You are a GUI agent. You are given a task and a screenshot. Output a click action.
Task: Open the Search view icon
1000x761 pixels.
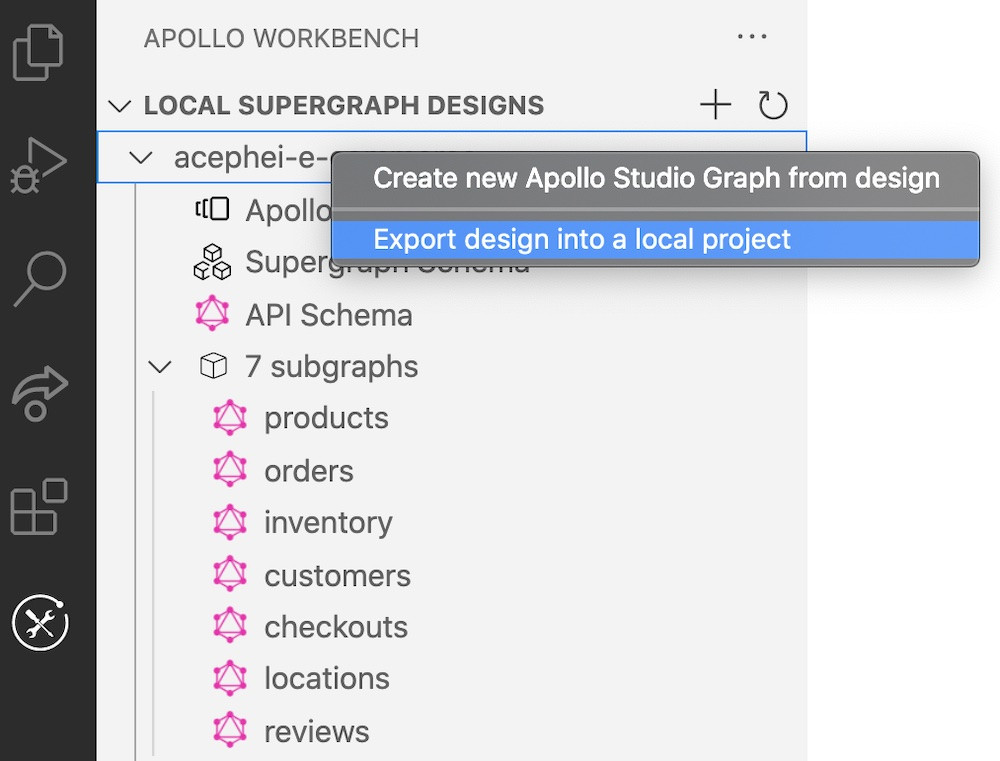coord(40,279)
